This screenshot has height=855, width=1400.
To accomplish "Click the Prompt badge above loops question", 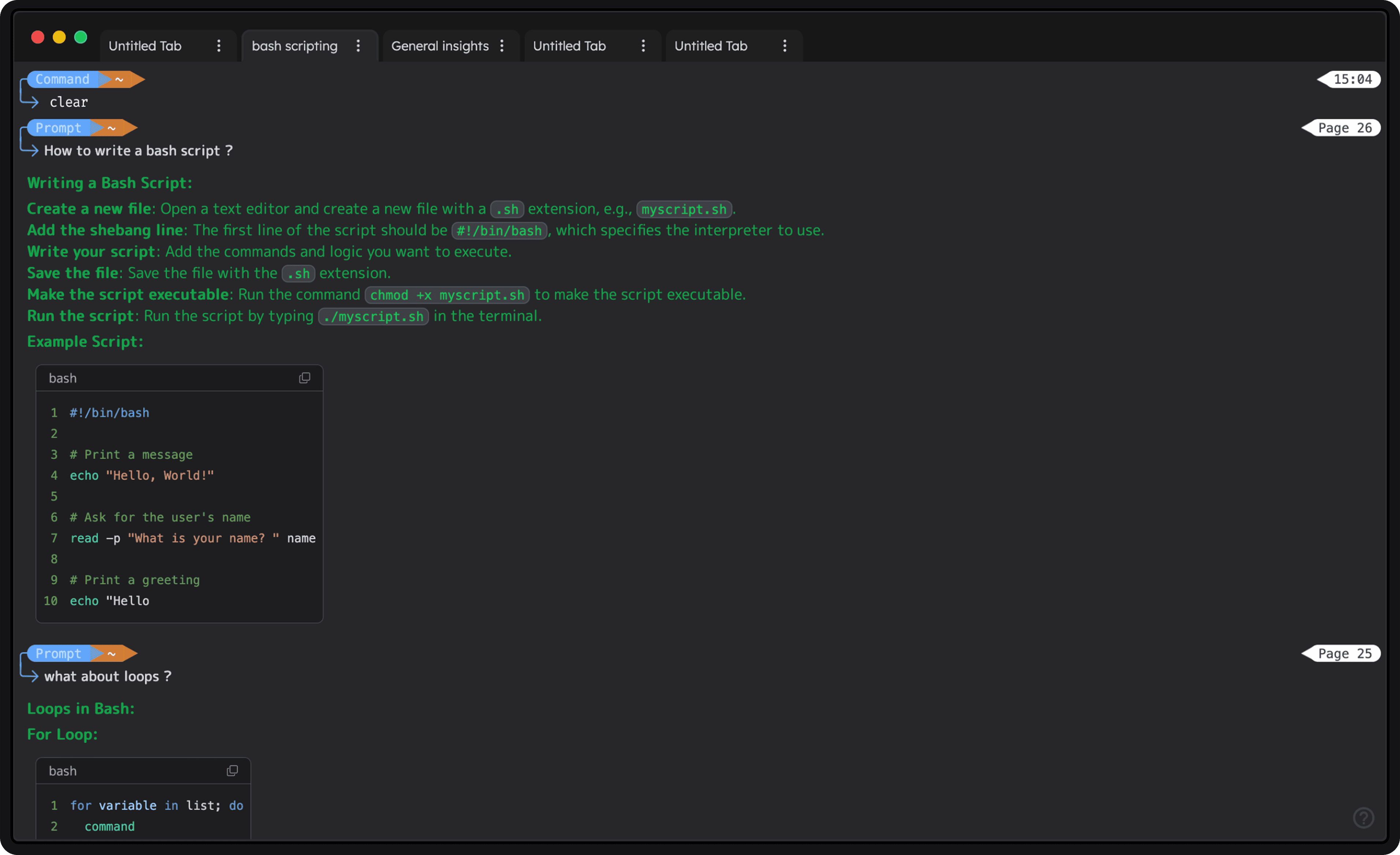I will coord(59,653).
